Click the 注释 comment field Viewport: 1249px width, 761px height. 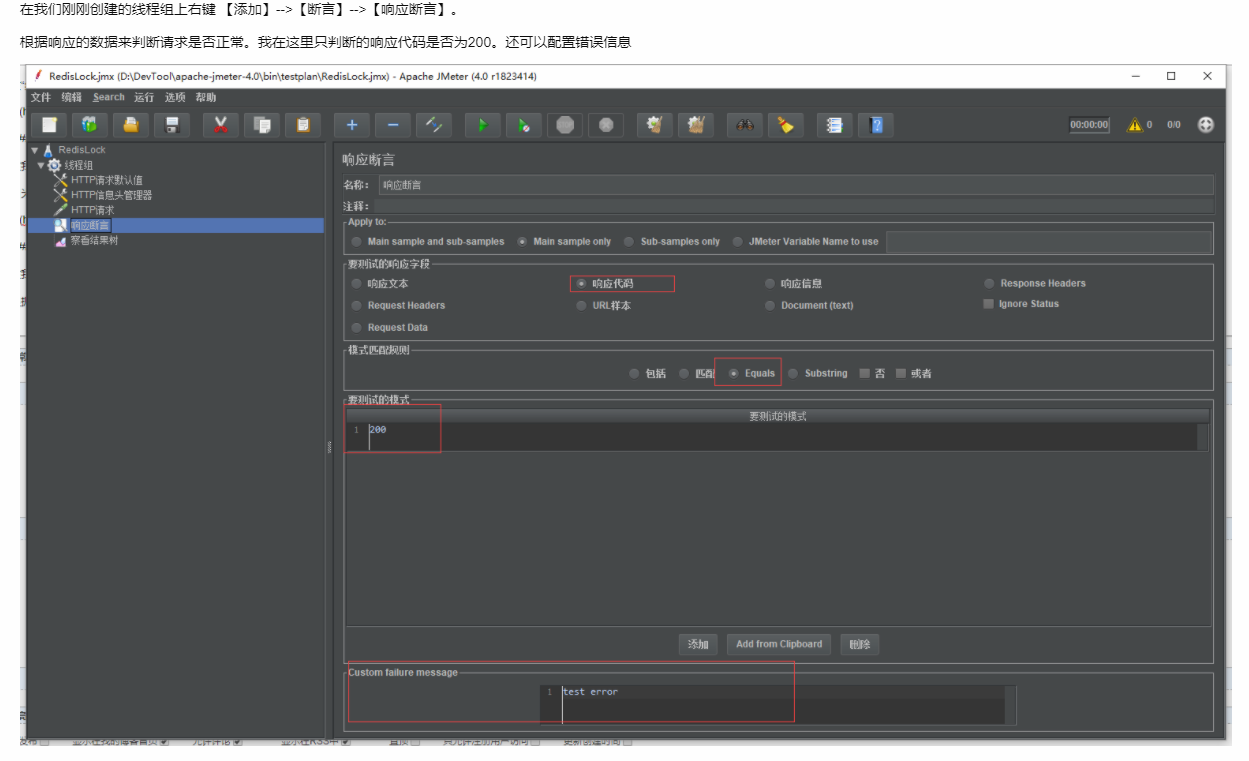tap(795, 205)
